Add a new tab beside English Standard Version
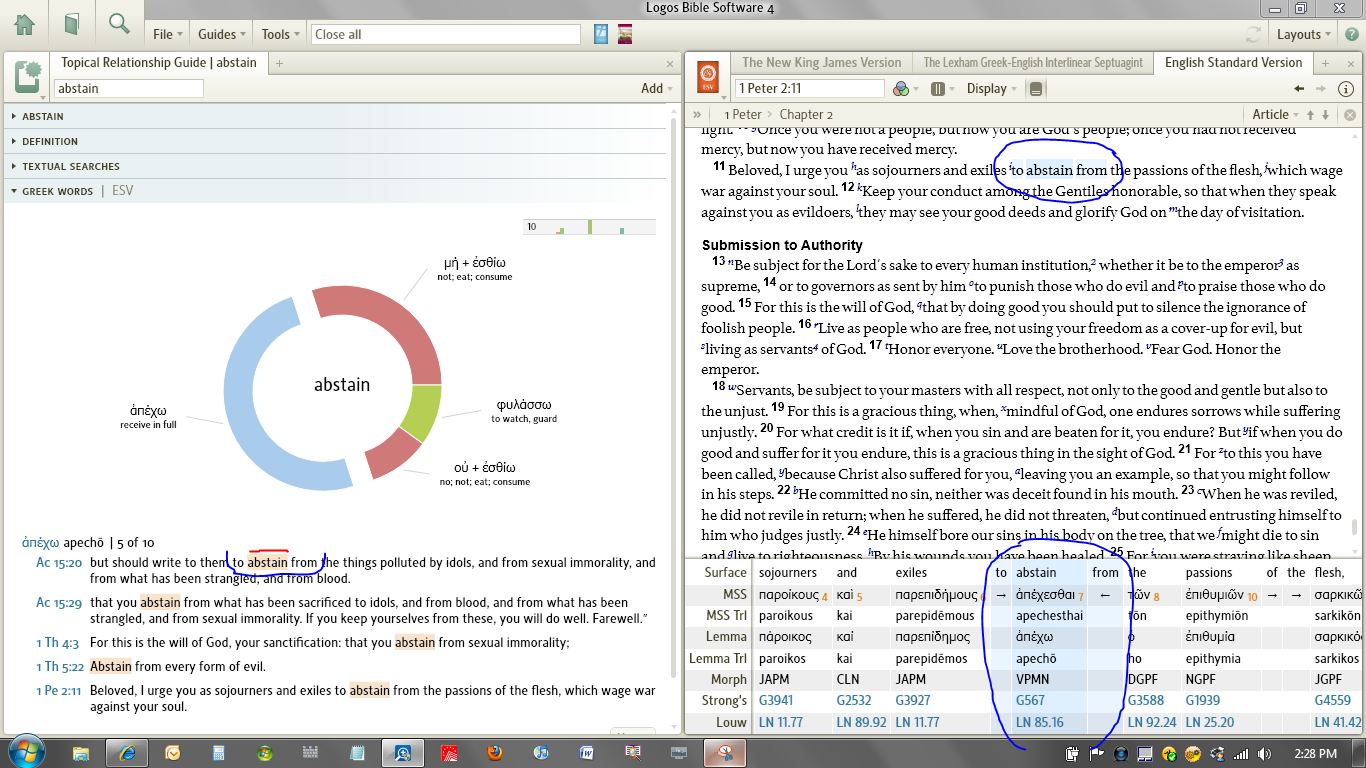 (1327, 63)
